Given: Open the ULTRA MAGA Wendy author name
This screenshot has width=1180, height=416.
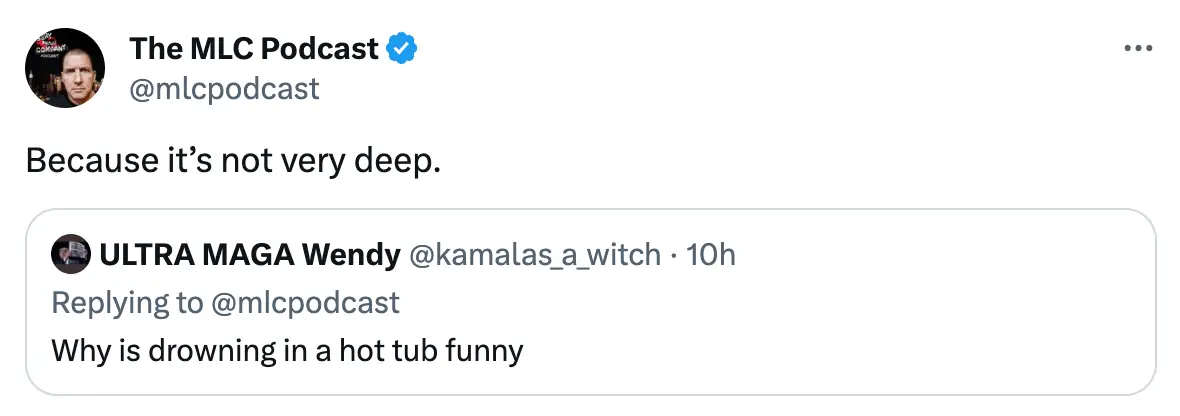Looking at the screenshot, I should point(249,255).
